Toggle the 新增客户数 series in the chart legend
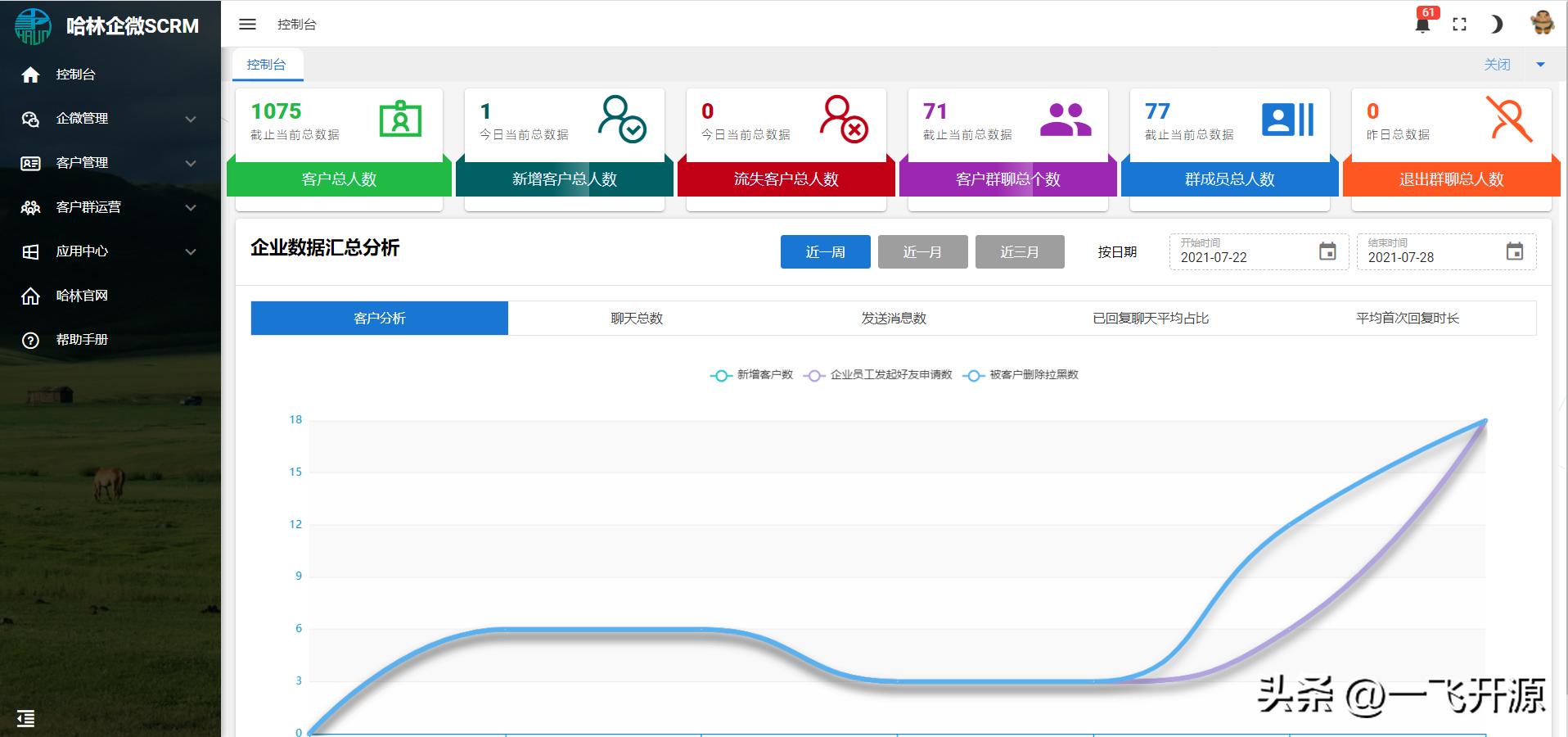 (753, 374)
